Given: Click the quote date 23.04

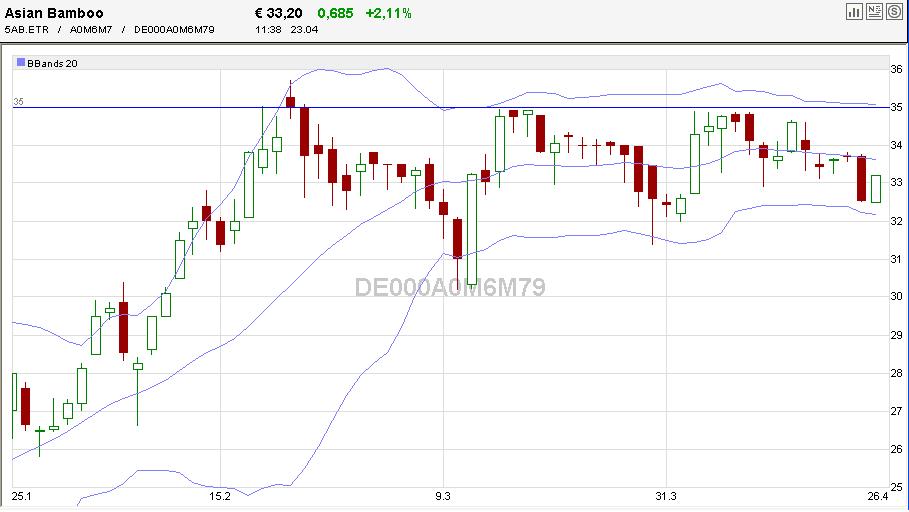Looking at the screenshot, I should [x=304, y=30].
